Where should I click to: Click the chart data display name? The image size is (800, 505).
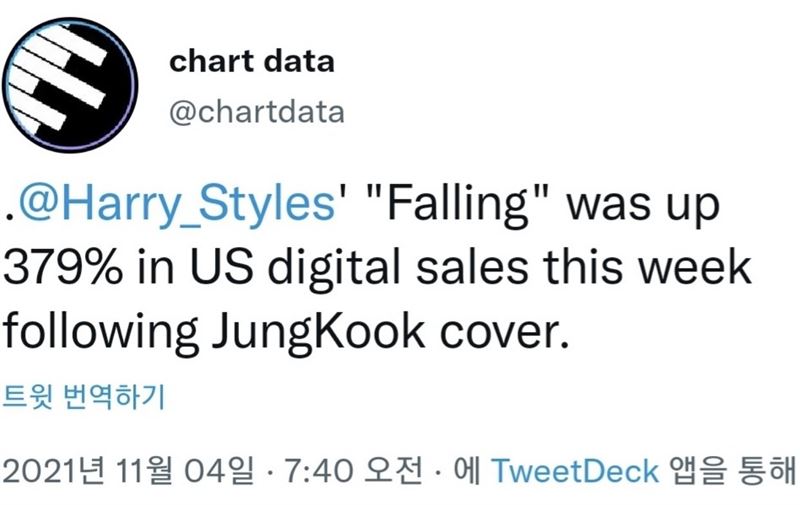252,61
